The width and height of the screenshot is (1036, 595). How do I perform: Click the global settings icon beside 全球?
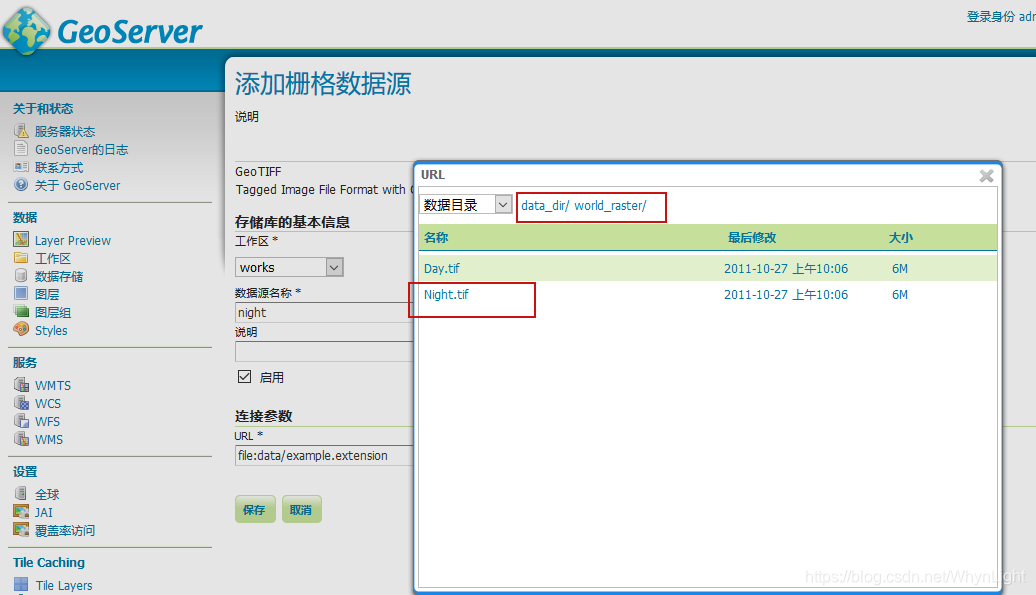21,493
